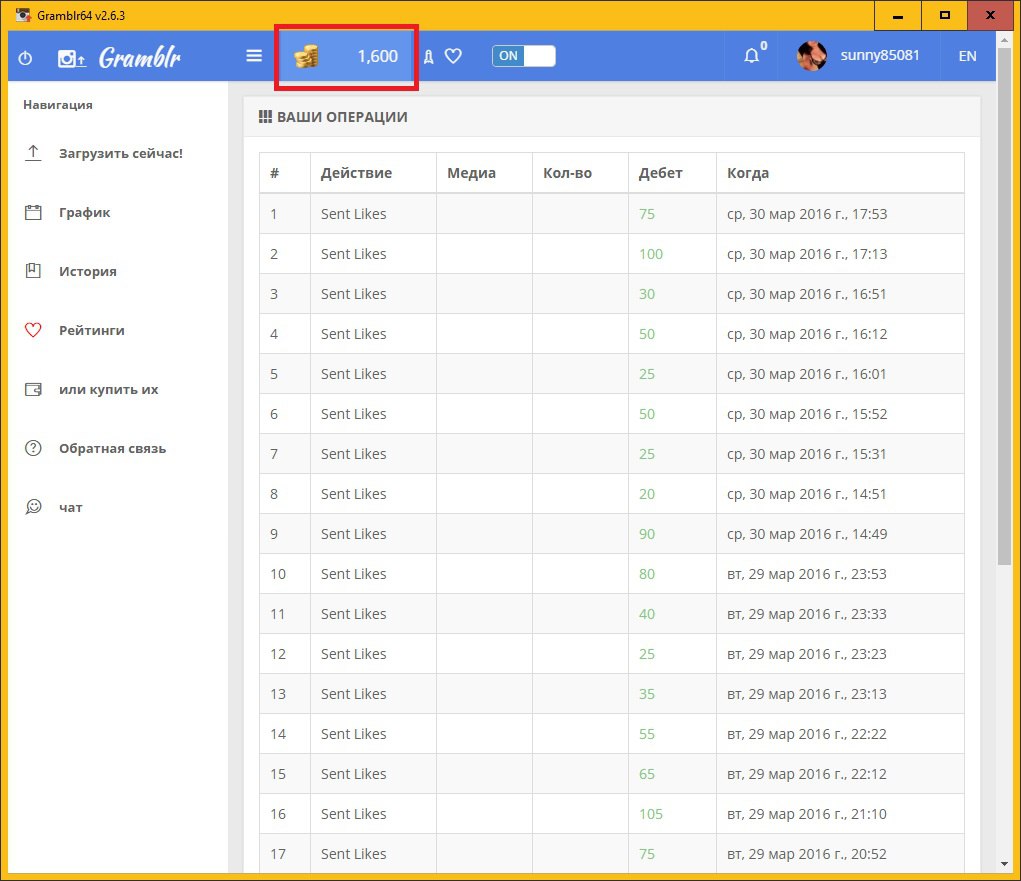Click Sent Likes in row 9
The image size is (1021, 881).
[x=354, y=534]
